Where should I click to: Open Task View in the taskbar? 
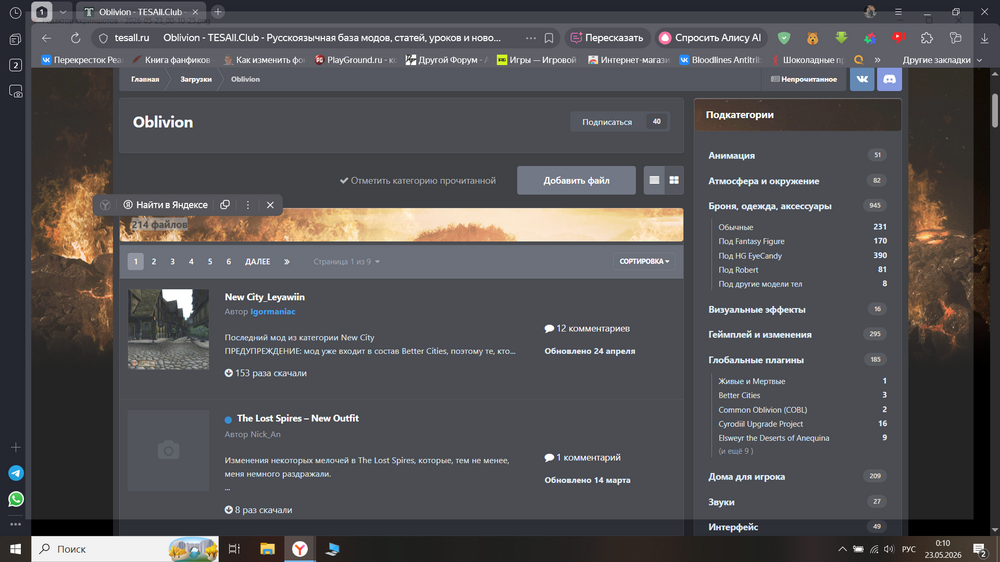click(x=234, y=549)
